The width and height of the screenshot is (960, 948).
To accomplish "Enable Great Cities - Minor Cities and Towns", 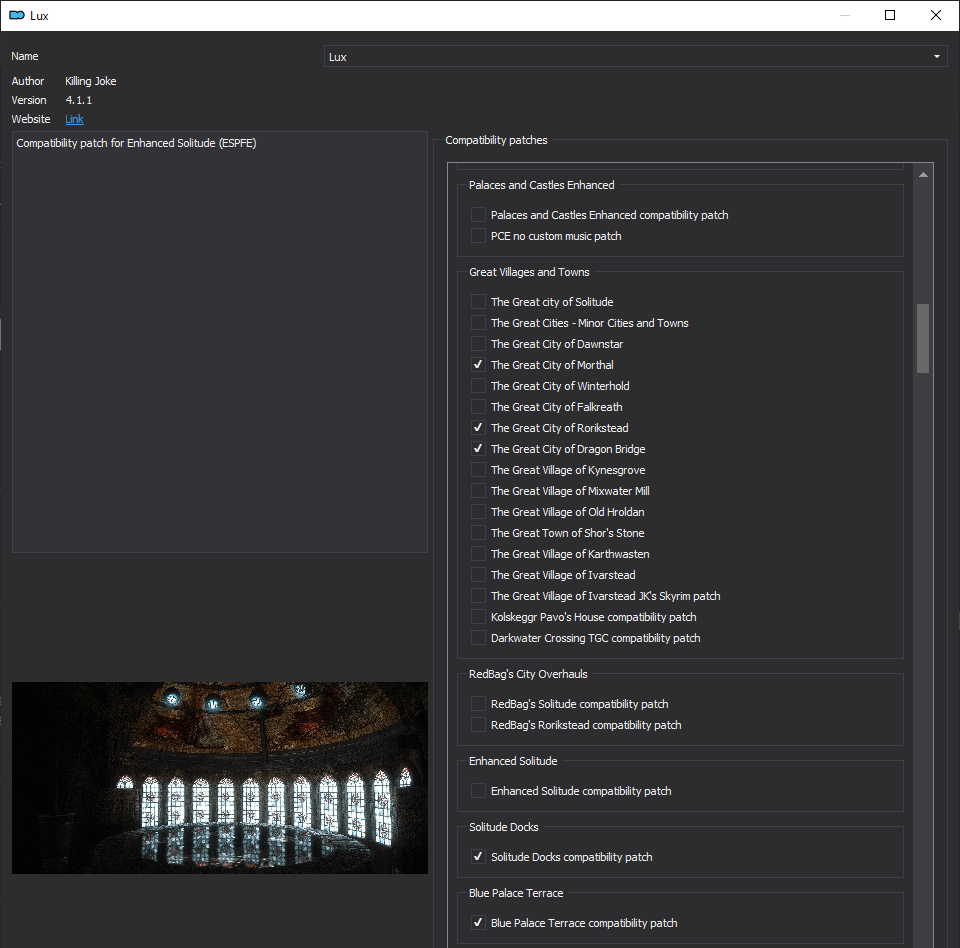I will pyautogui.click(x=478, y=323).
